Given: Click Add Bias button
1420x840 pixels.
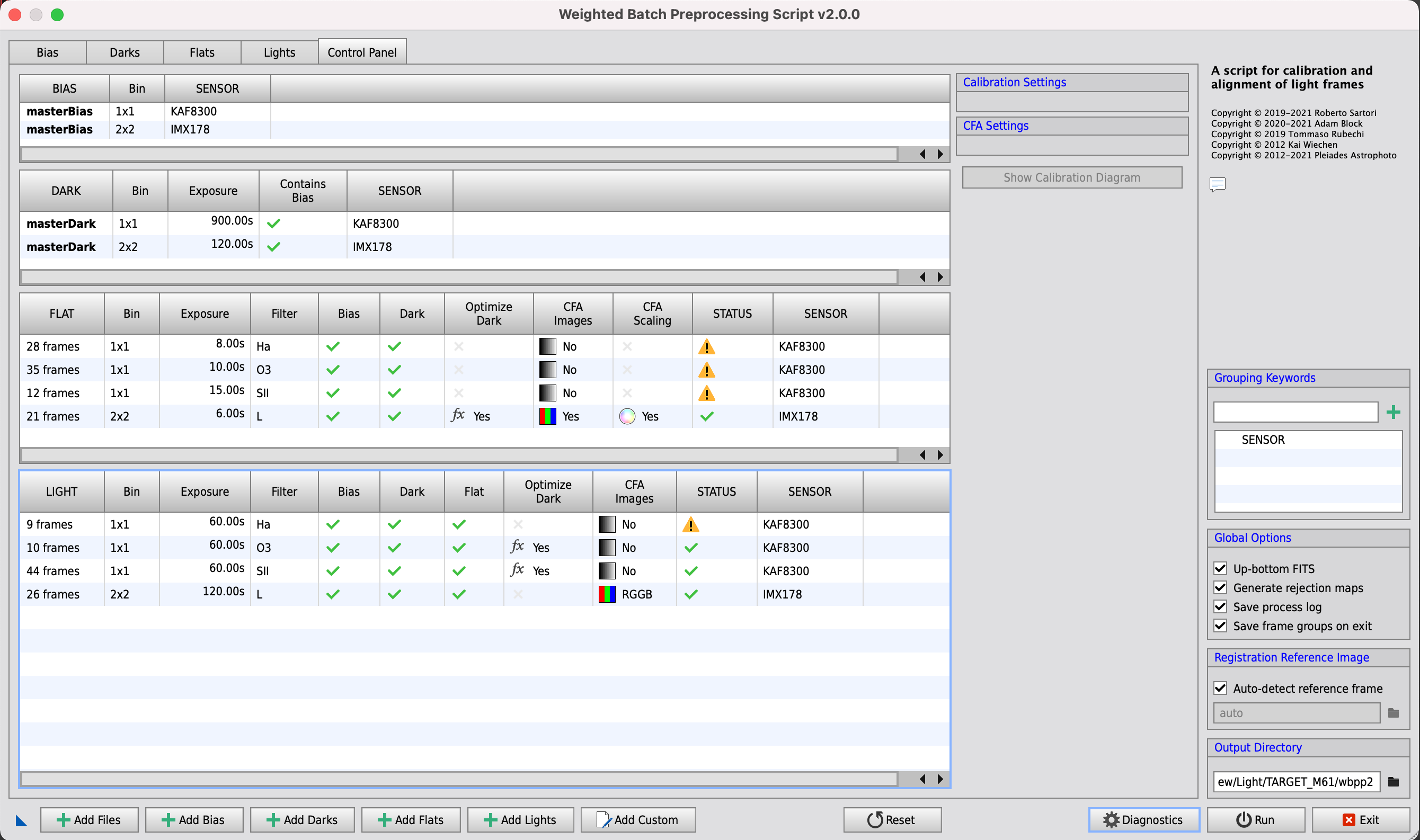Looking at the screenshot, I should coord(194,820).
